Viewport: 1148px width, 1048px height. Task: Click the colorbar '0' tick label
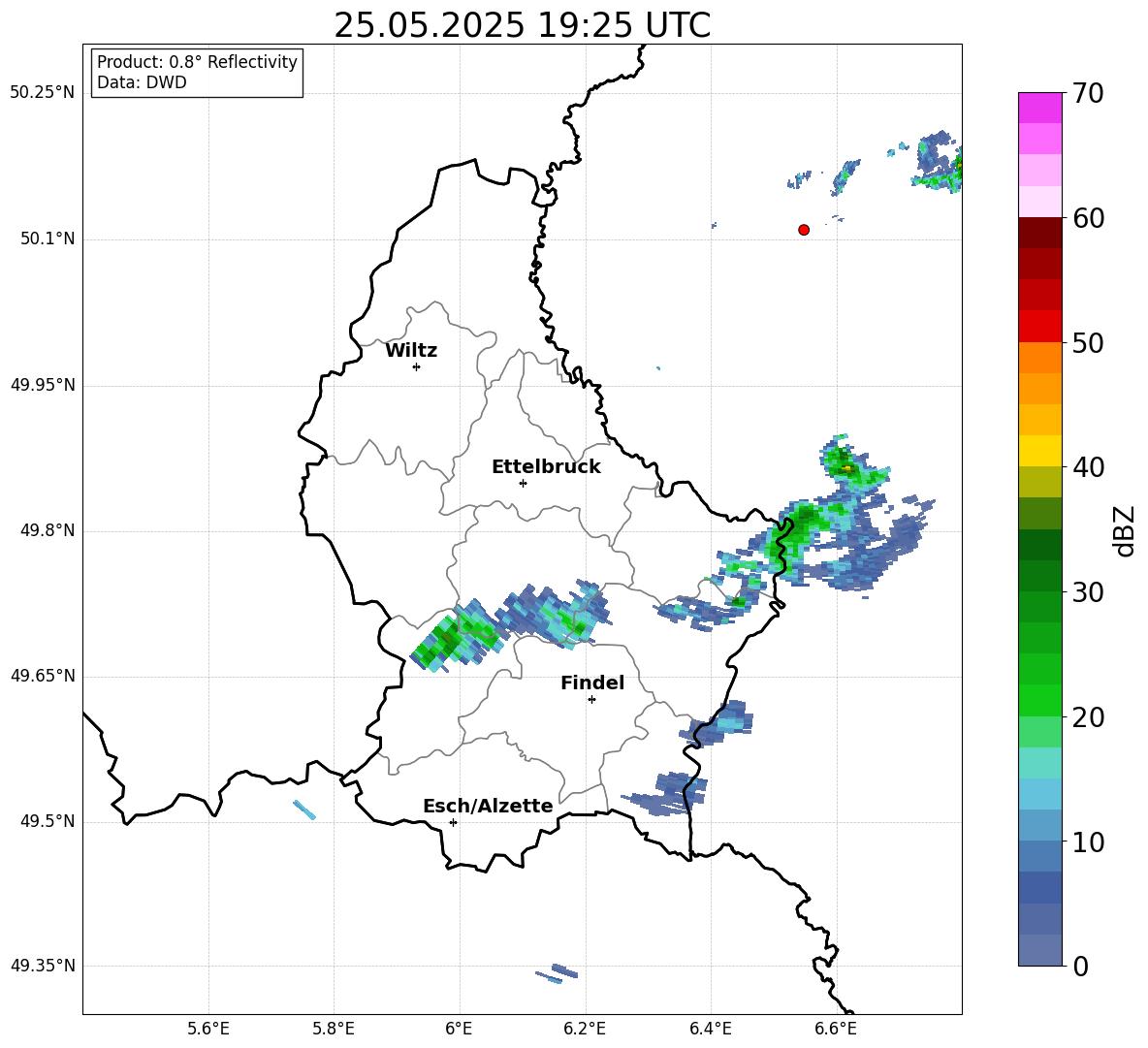pyautogui.click(x=1080, y=966)
